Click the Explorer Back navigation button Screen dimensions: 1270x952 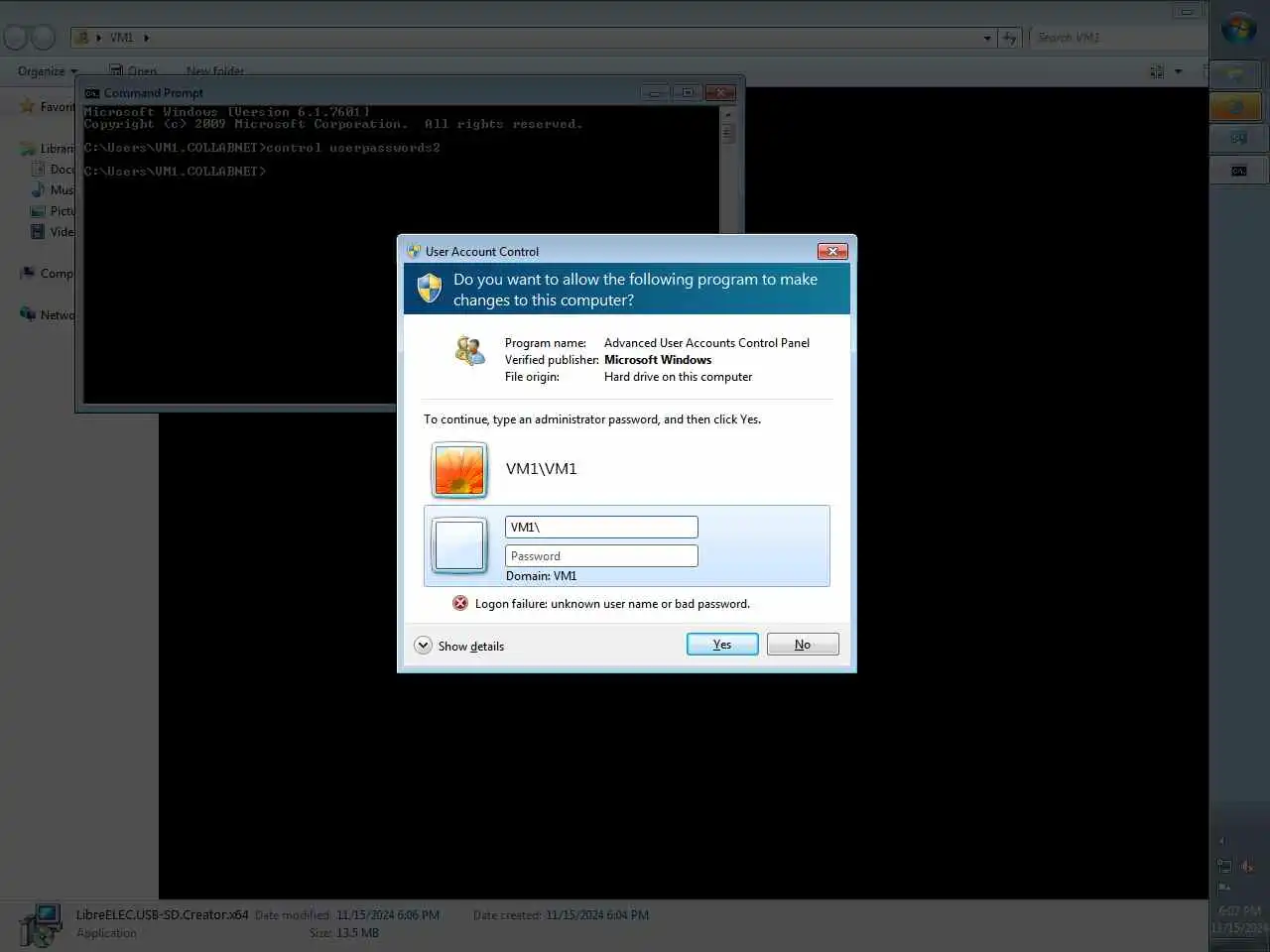click(x=15, y=38)
